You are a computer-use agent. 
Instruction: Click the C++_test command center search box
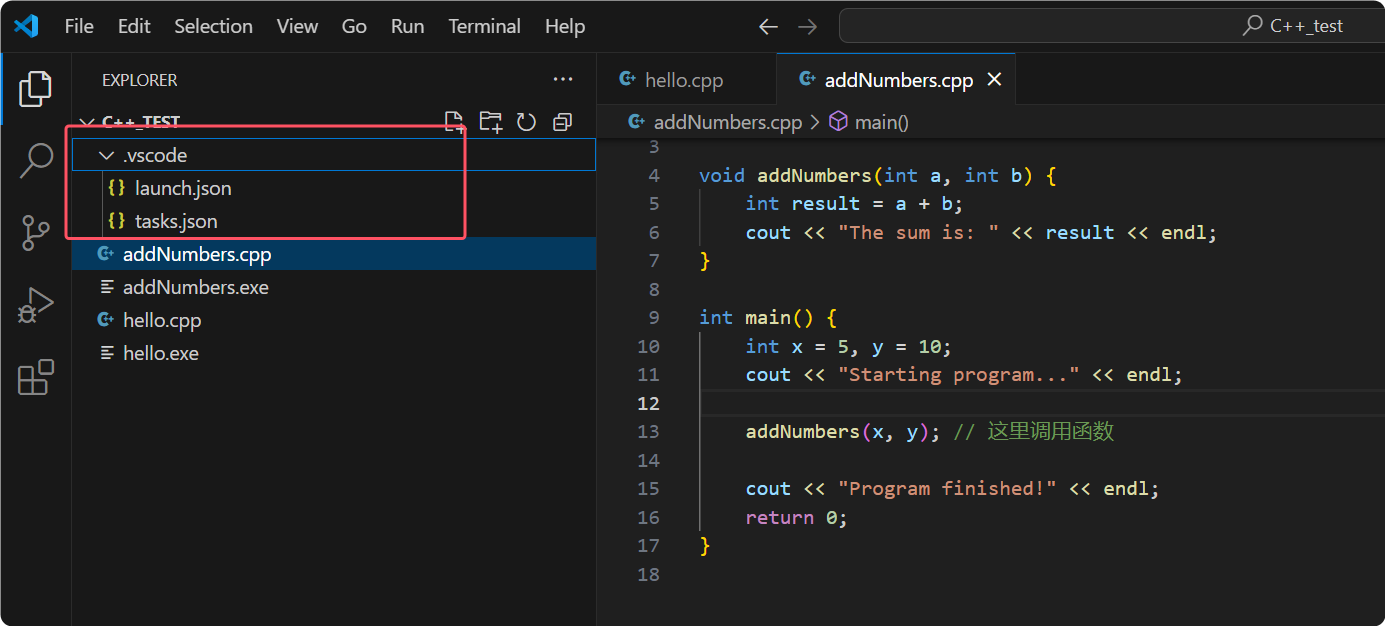(1112, 26)
